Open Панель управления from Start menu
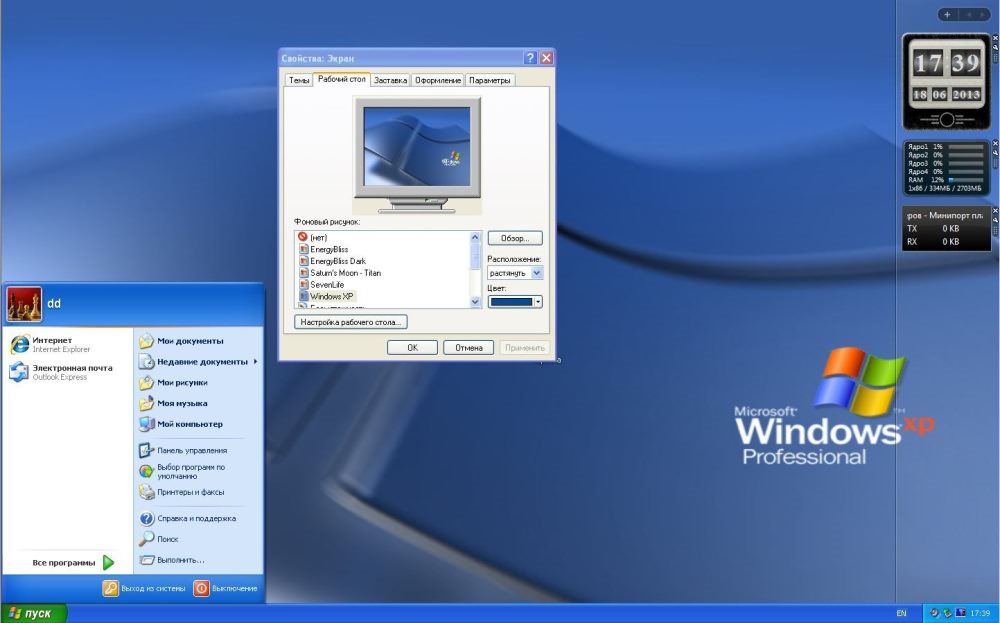Viewport: 1000px width, 623px height. point(191,450)
